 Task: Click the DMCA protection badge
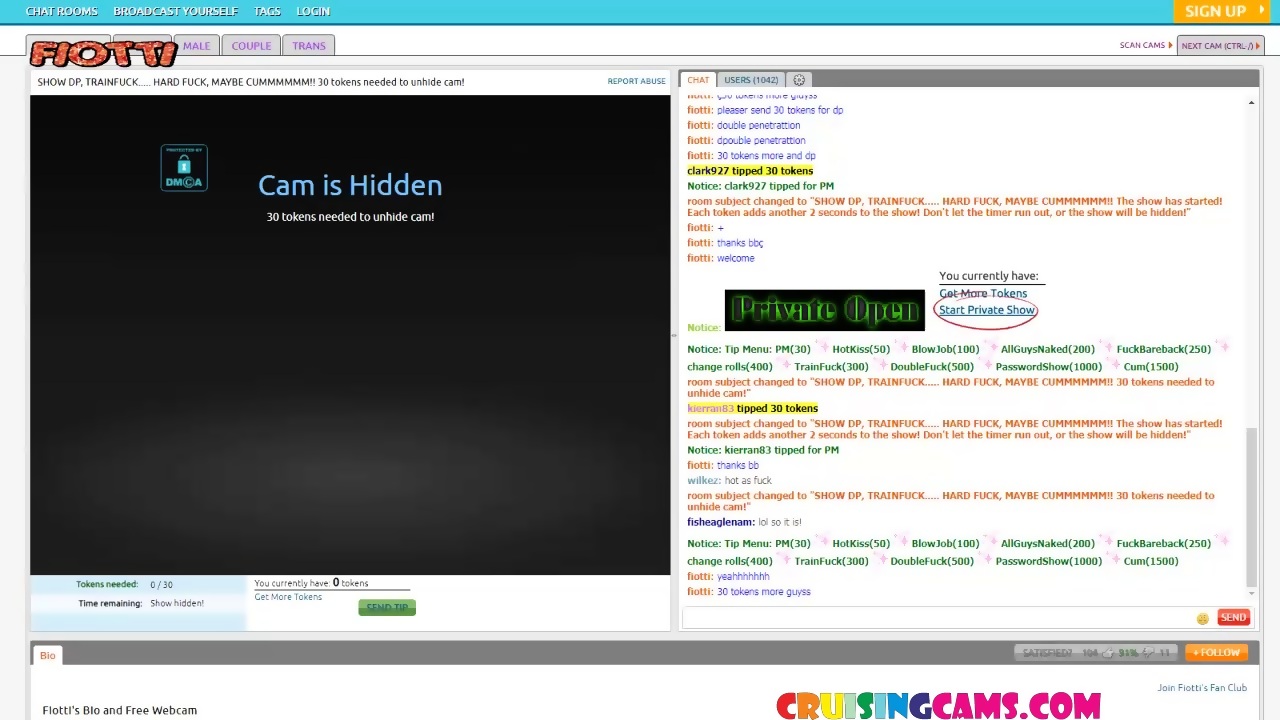tap(184, 168)
